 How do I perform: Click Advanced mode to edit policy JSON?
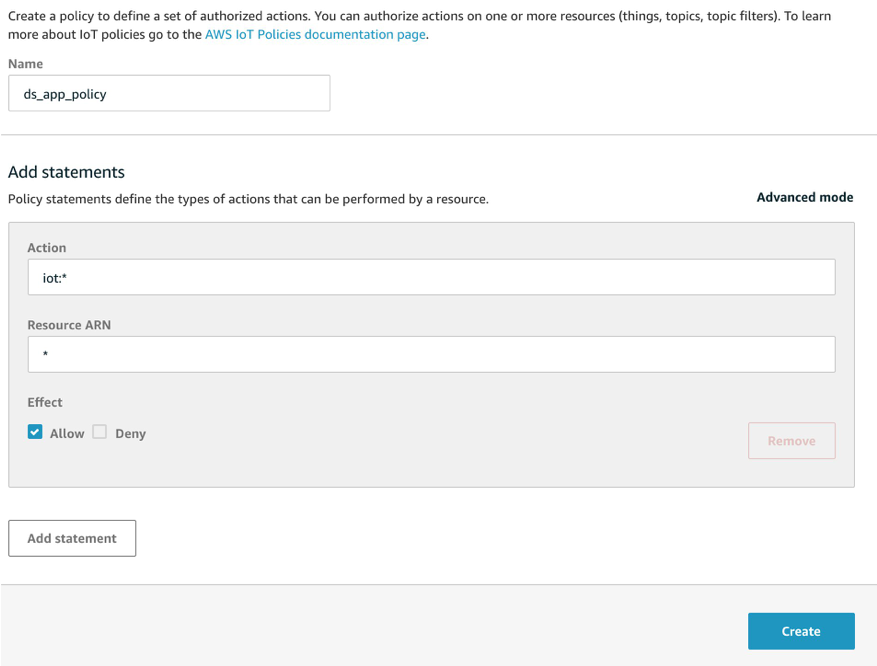click(x=804, y=197)
